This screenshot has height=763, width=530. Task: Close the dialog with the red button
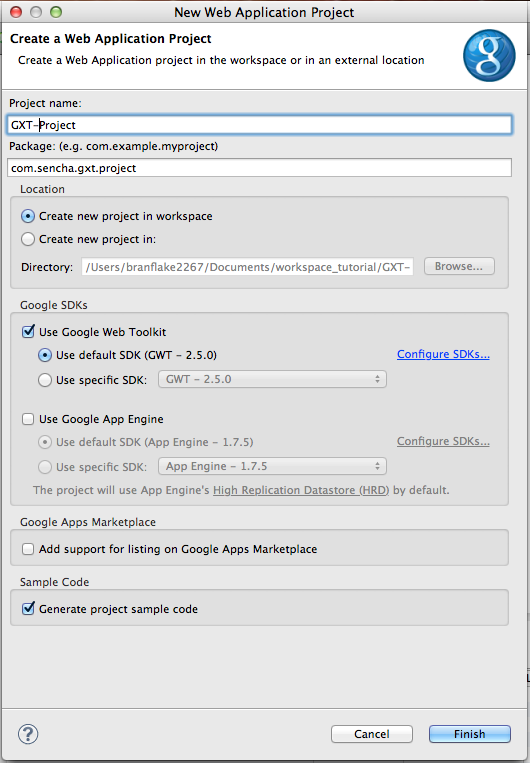16,12
